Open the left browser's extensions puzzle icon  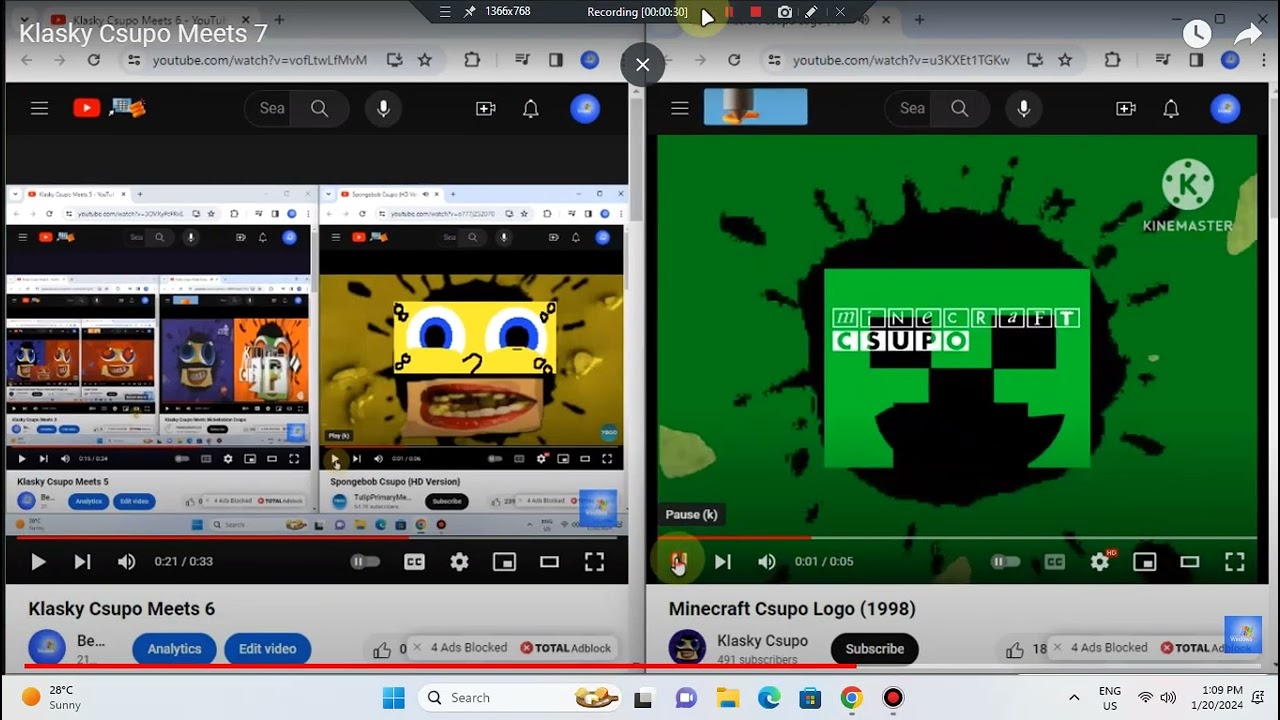point(472,60)
